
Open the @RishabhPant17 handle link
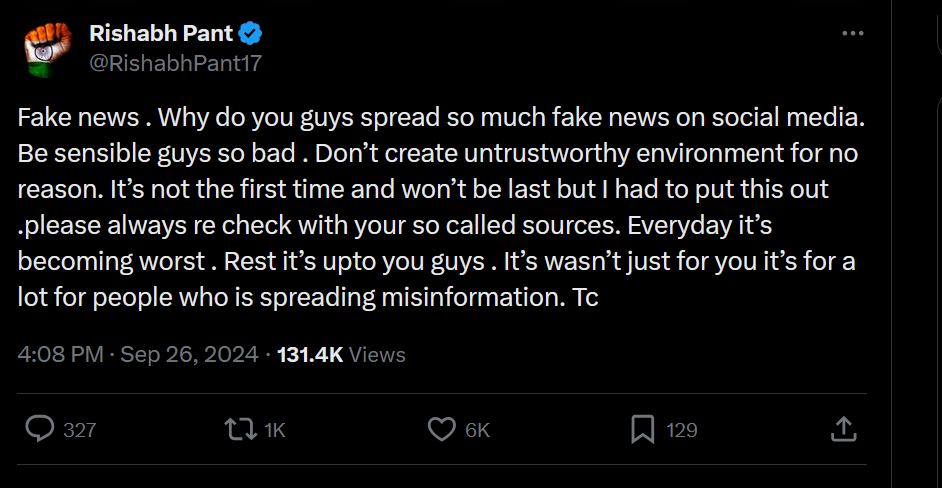(176, 62)
